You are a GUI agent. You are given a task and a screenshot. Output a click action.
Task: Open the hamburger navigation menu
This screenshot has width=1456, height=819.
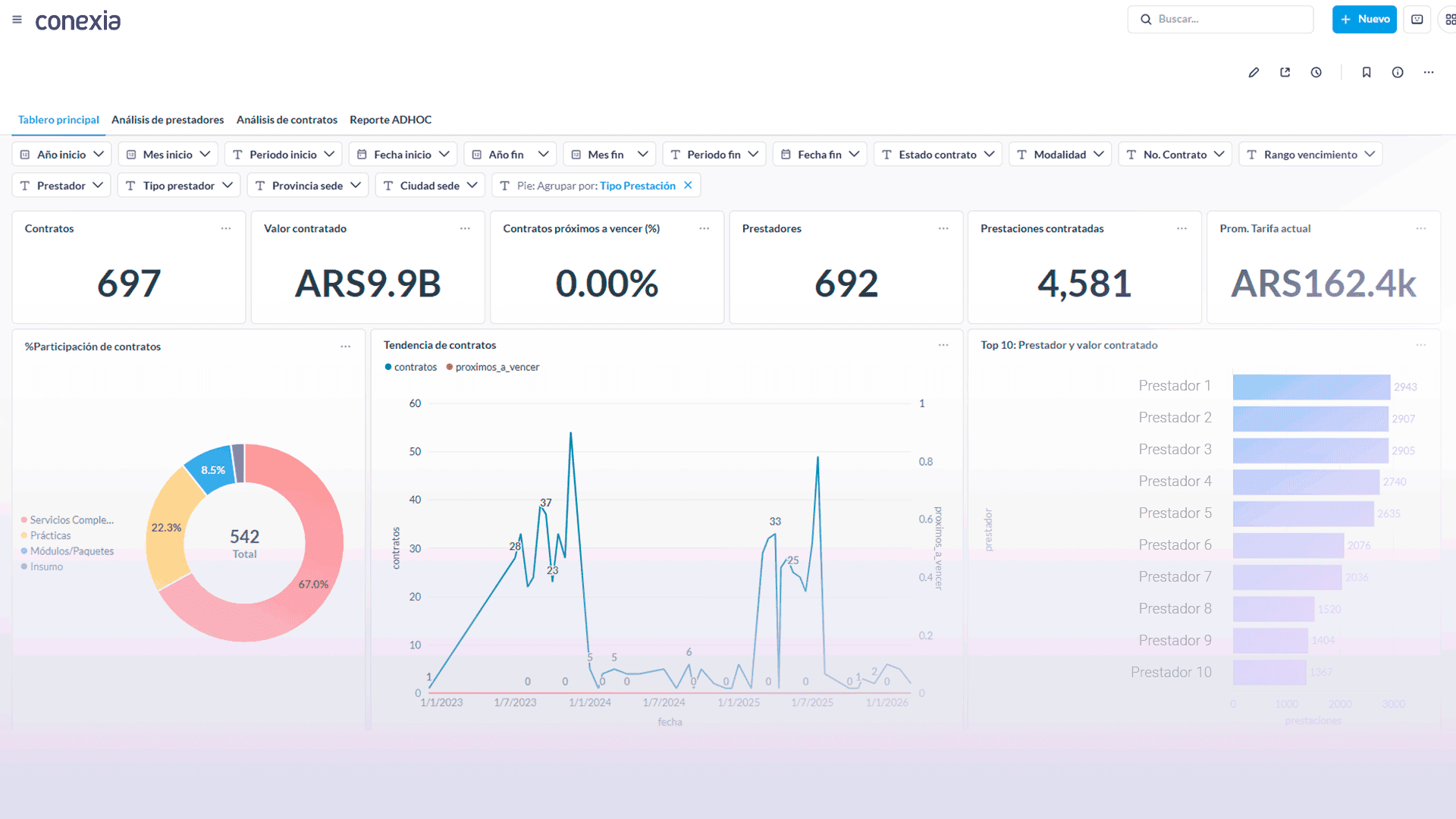(x=17, y=20)
